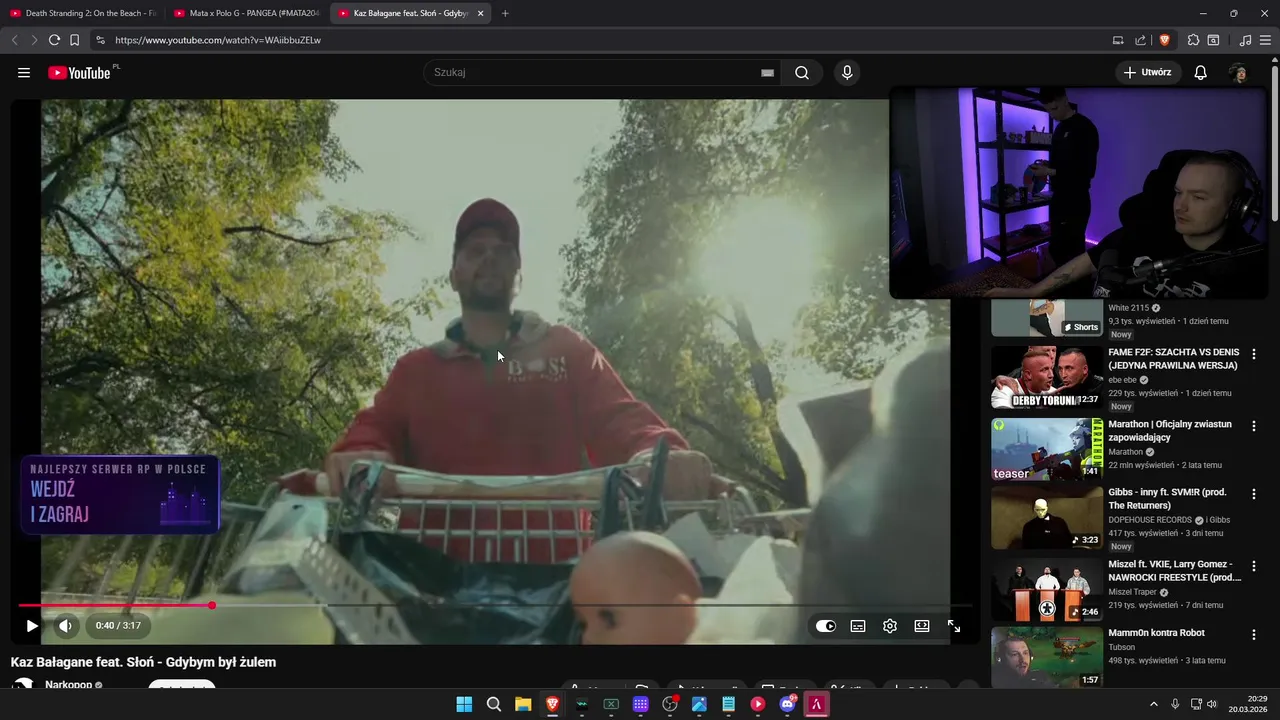
Task: Close the Kaz Bałagane tab
Action: [481, 13]
